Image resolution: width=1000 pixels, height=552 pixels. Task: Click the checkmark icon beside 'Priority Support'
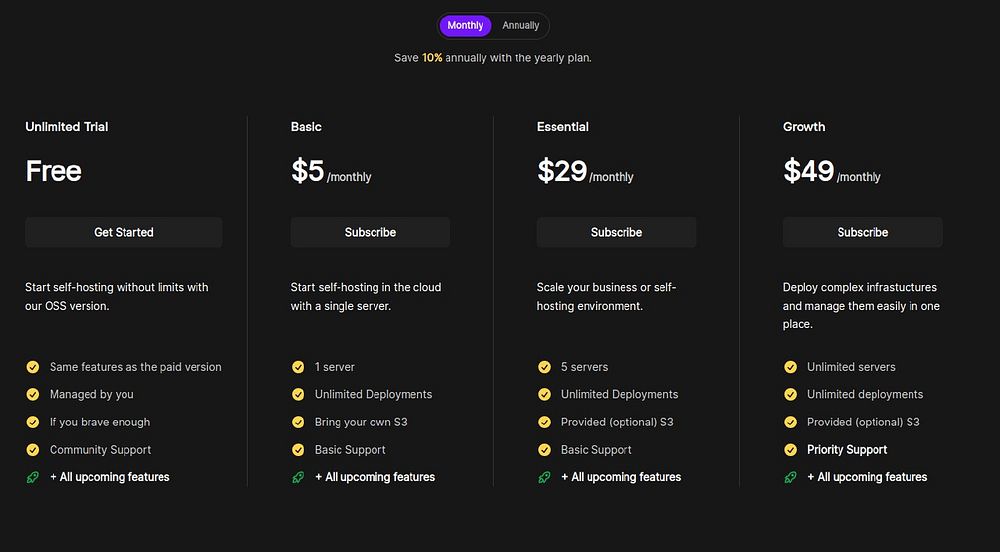point(790,450)
